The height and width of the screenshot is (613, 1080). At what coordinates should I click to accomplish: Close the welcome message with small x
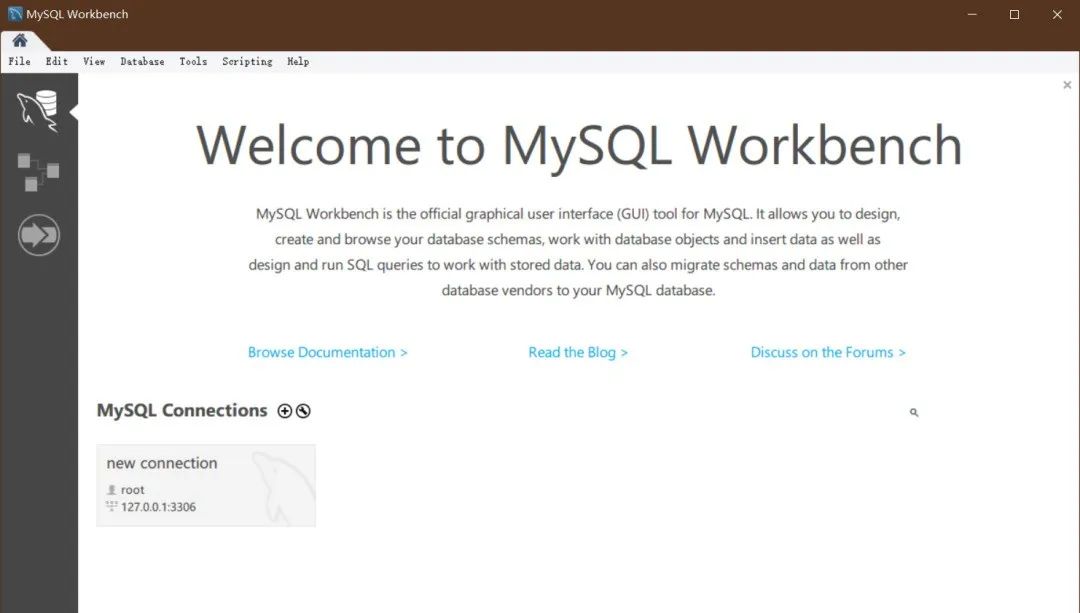(1067, 85)
